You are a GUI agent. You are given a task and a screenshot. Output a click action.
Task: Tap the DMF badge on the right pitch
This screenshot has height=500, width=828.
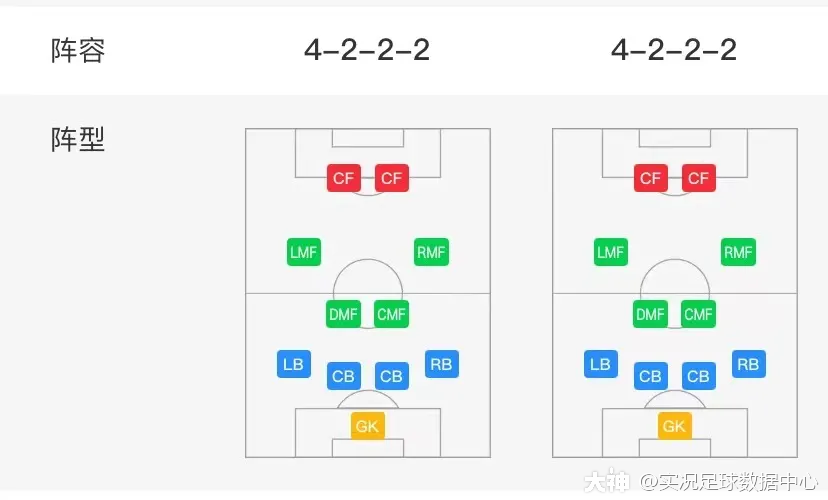coord(650,315)
